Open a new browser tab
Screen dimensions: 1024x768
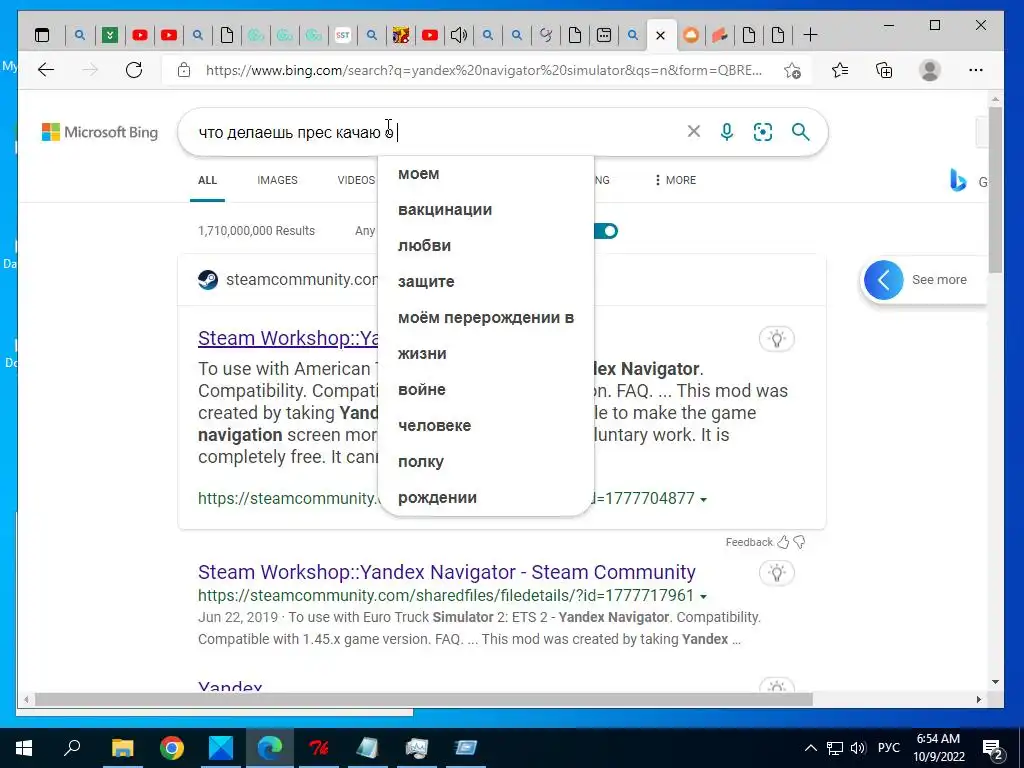810,35
